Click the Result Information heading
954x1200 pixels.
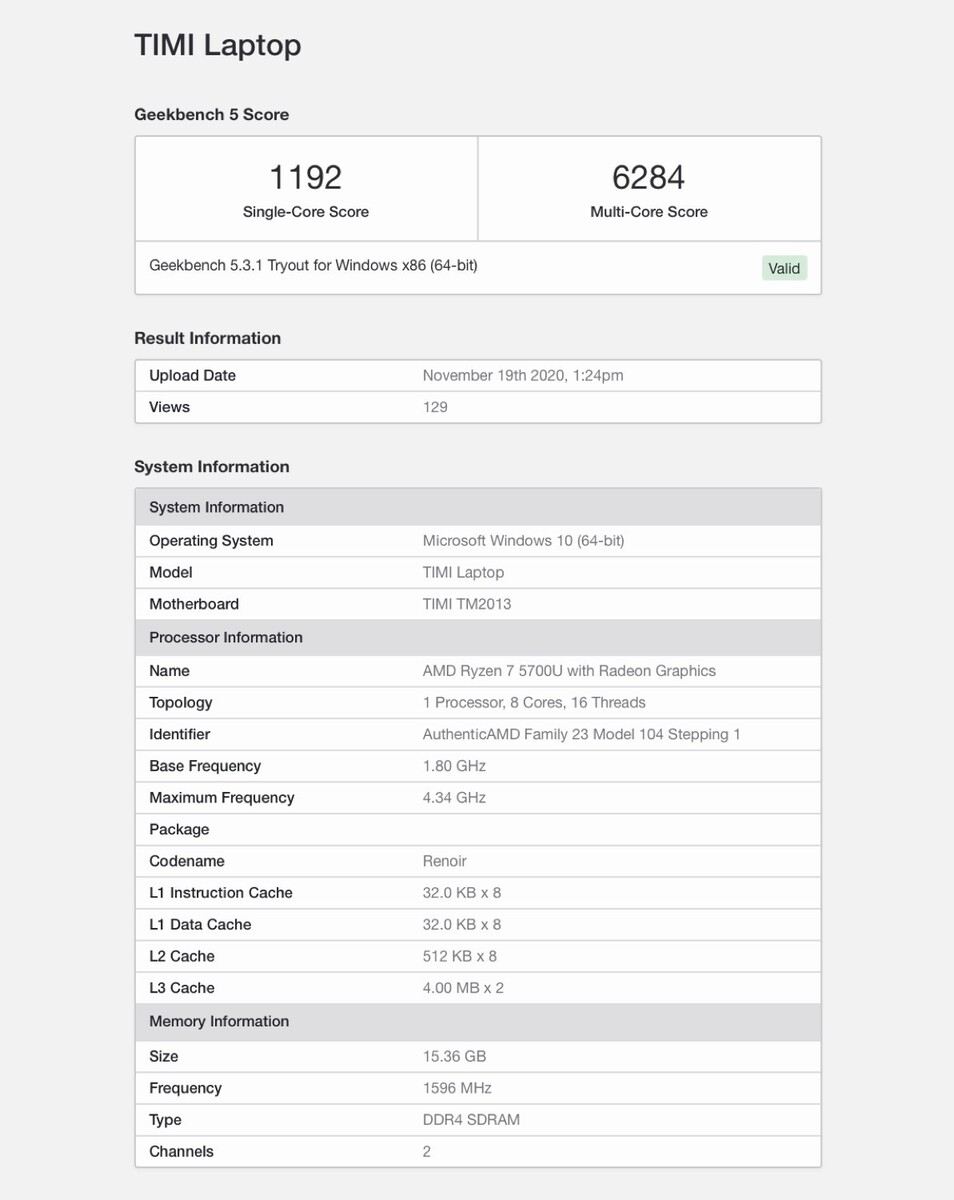[208, 338]
